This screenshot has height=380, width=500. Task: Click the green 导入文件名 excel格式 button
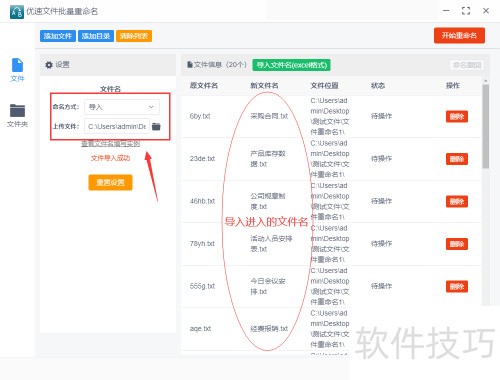coord(292,65)
